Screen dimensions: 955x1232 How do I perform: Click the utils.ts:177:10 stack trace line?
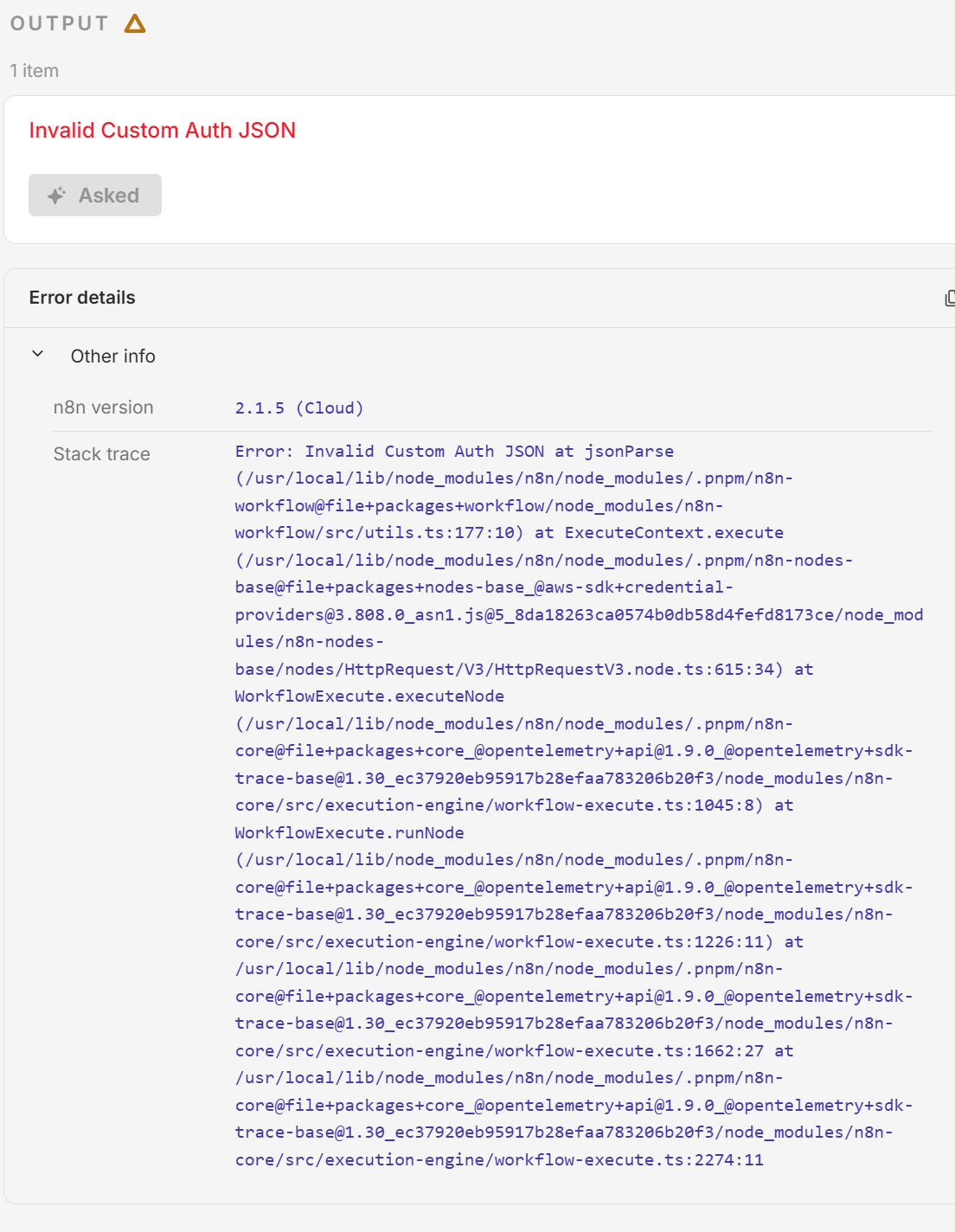pyautogui.click(x=379, y=533)
